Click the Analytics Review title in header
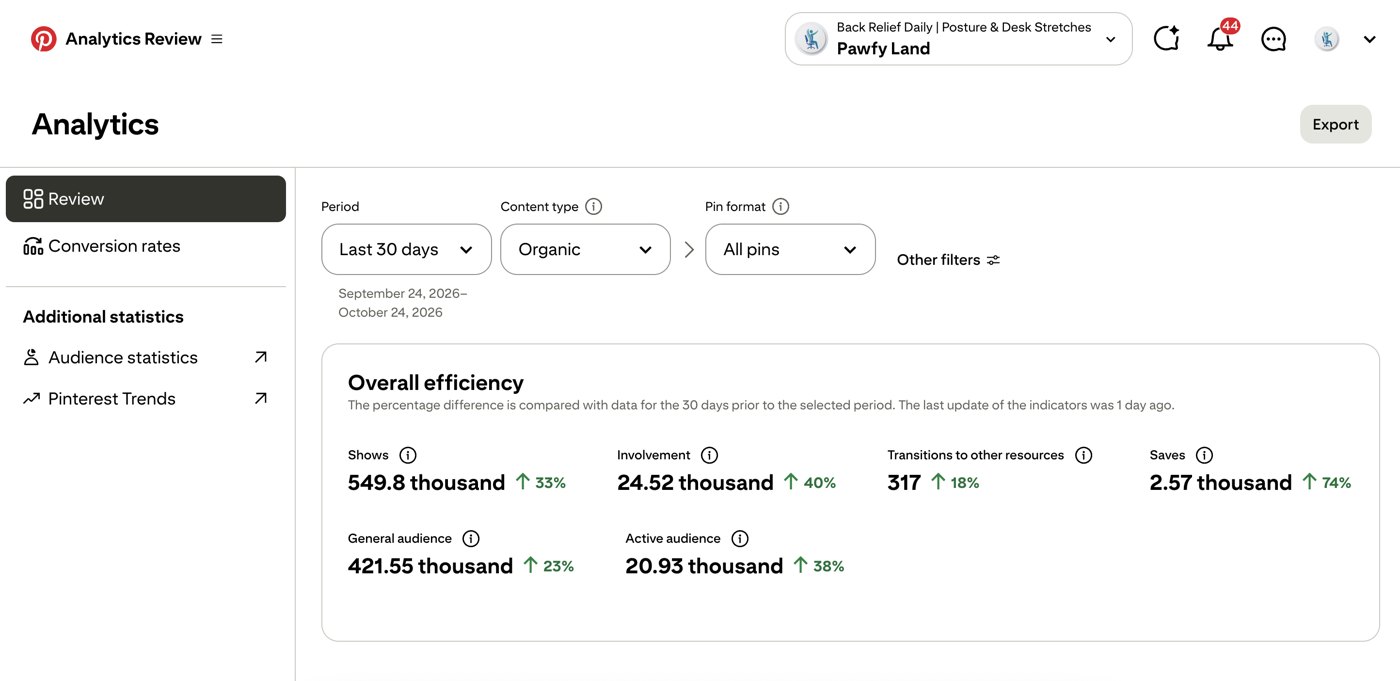This screenshot has height=681, width=1400. [133, 39]
